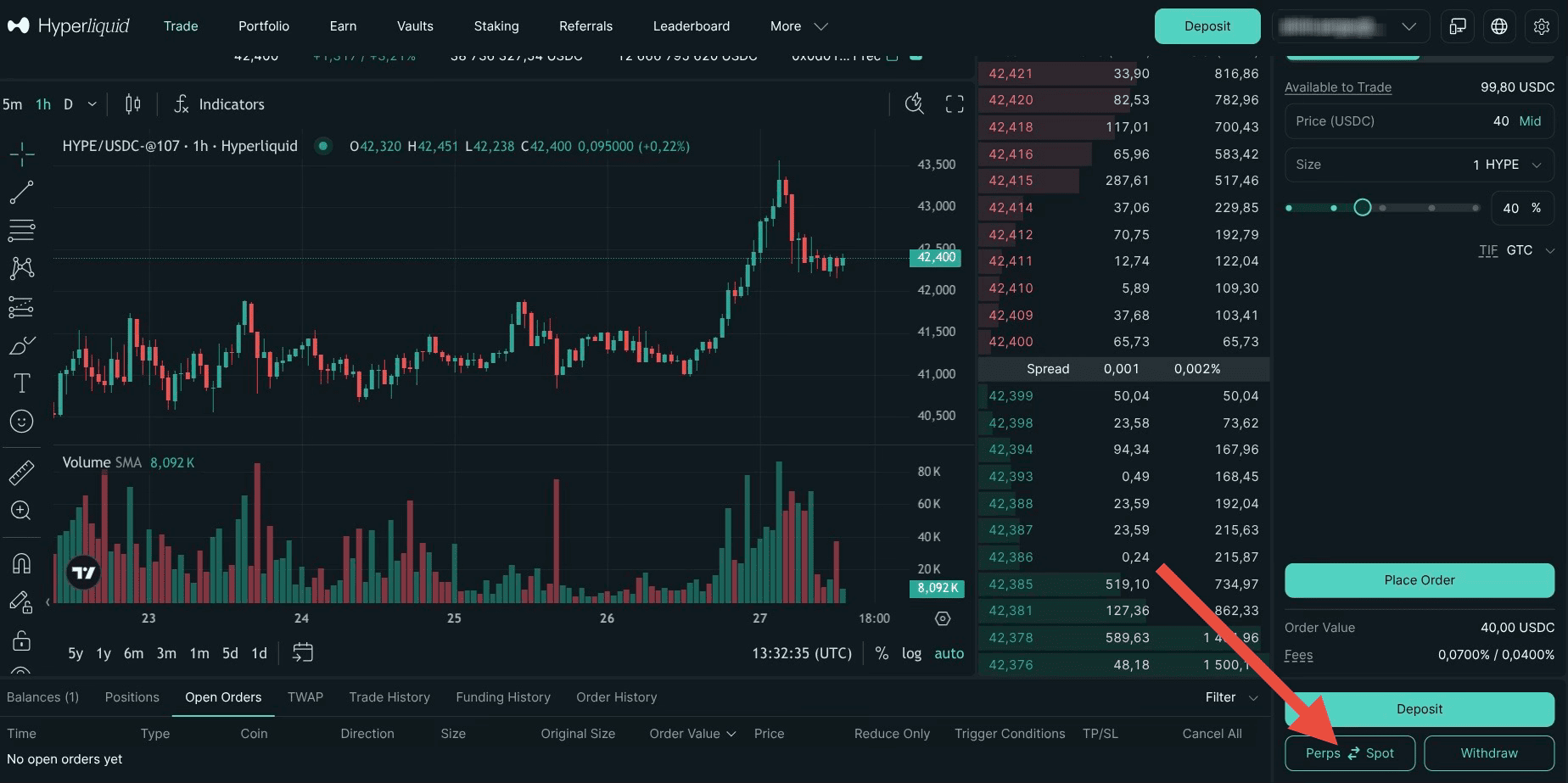
Task: Open the Filter dropdown
Action: [x=1231, y=697]
